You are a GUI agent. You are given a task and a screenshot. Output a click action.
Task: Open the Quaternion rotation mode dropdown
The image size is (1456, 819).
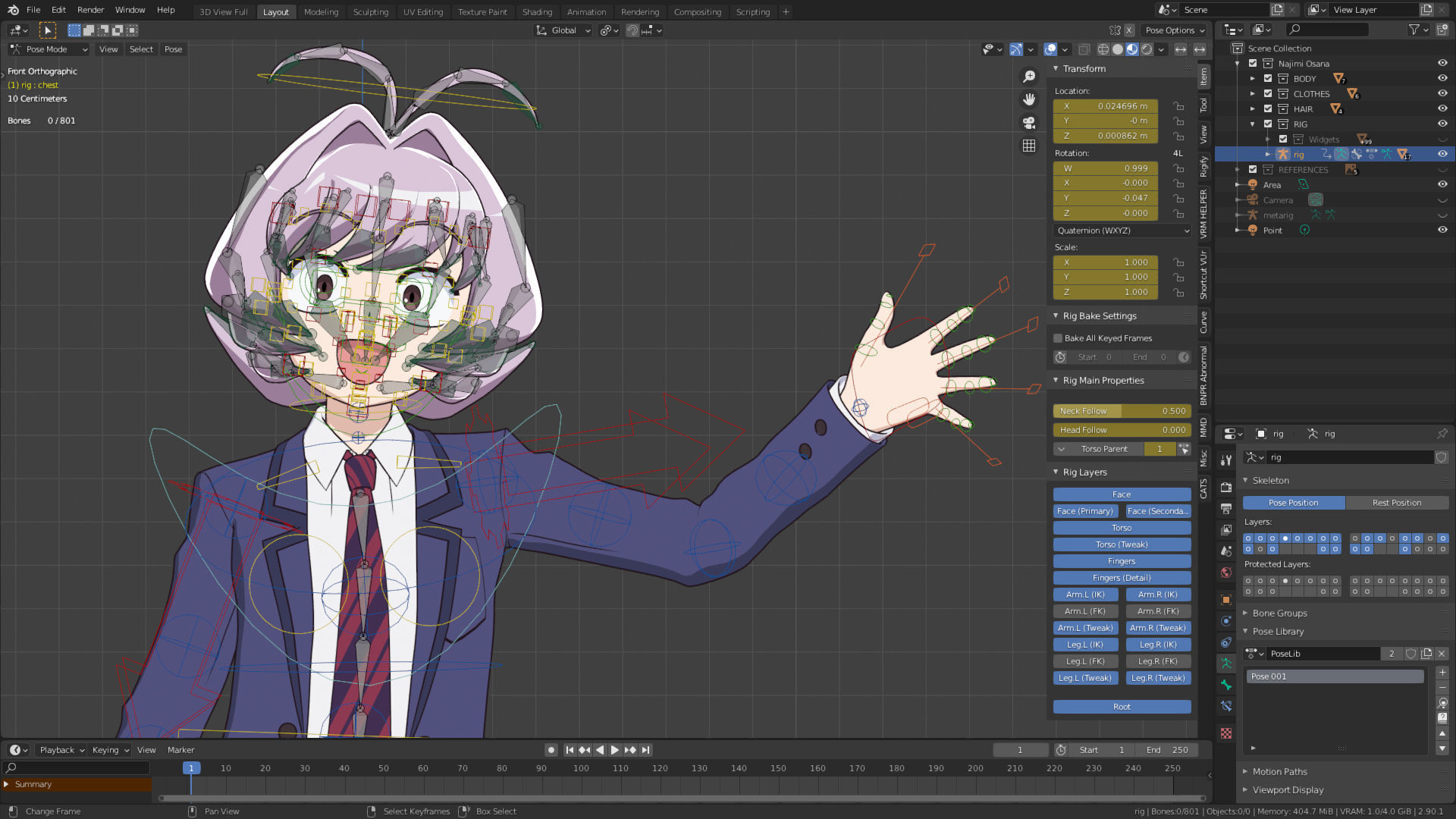1122,231
